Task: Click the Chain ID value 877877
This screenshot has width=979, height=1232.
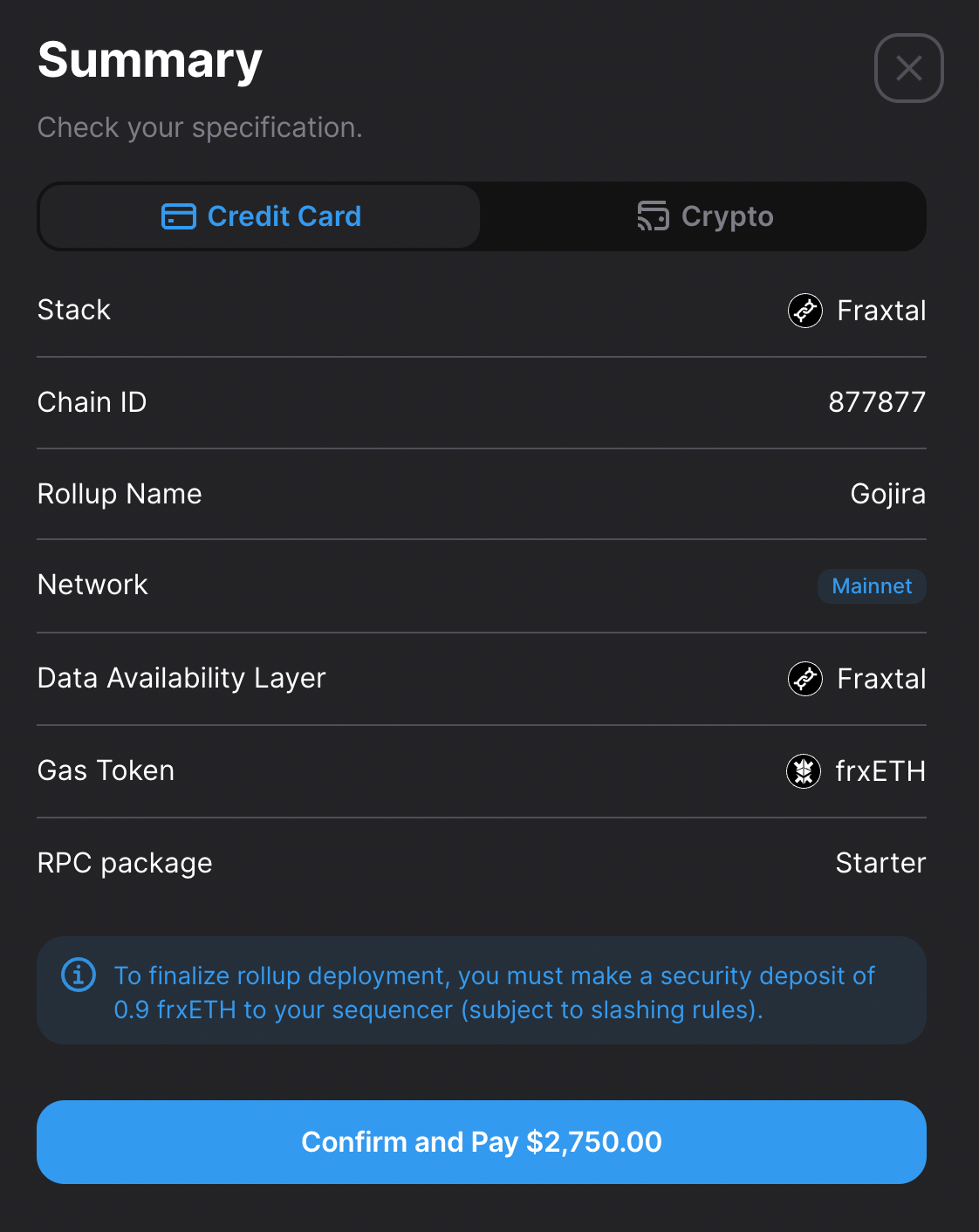Action: coord(877,402)
